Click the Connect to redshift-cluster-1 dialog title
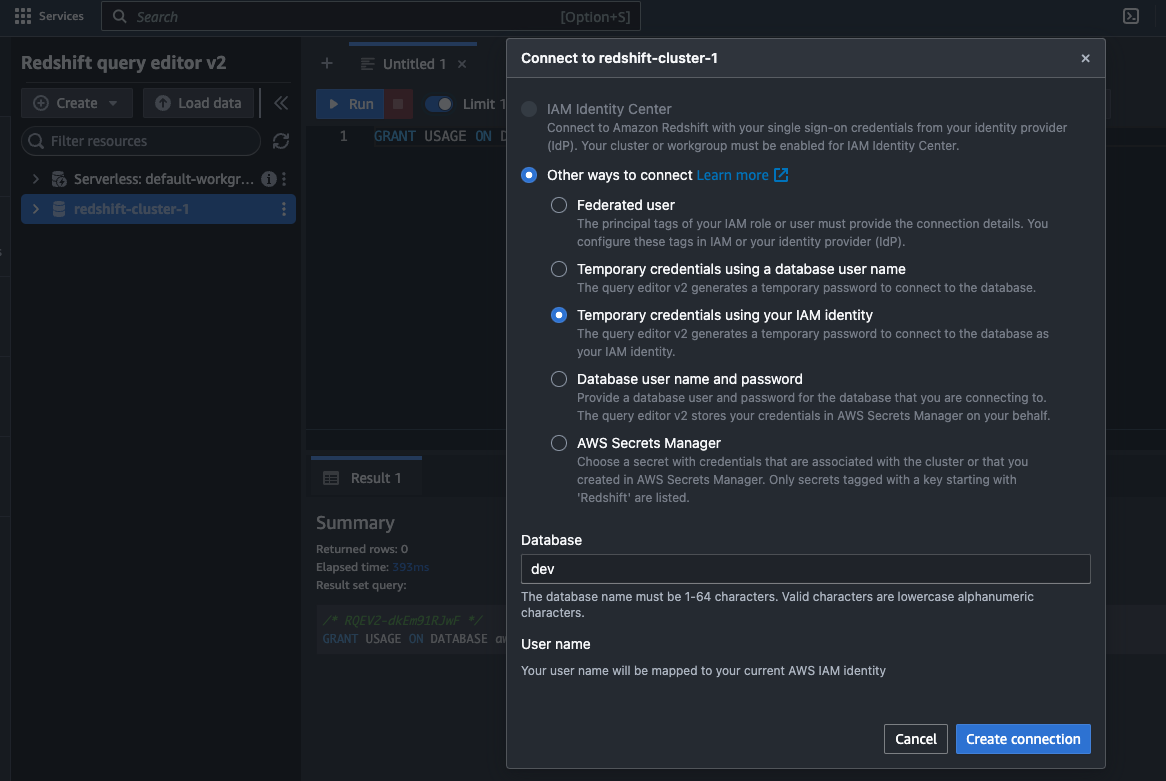Image resolution: width=1166 pixels, height=781 pixels. click(619, 58)
